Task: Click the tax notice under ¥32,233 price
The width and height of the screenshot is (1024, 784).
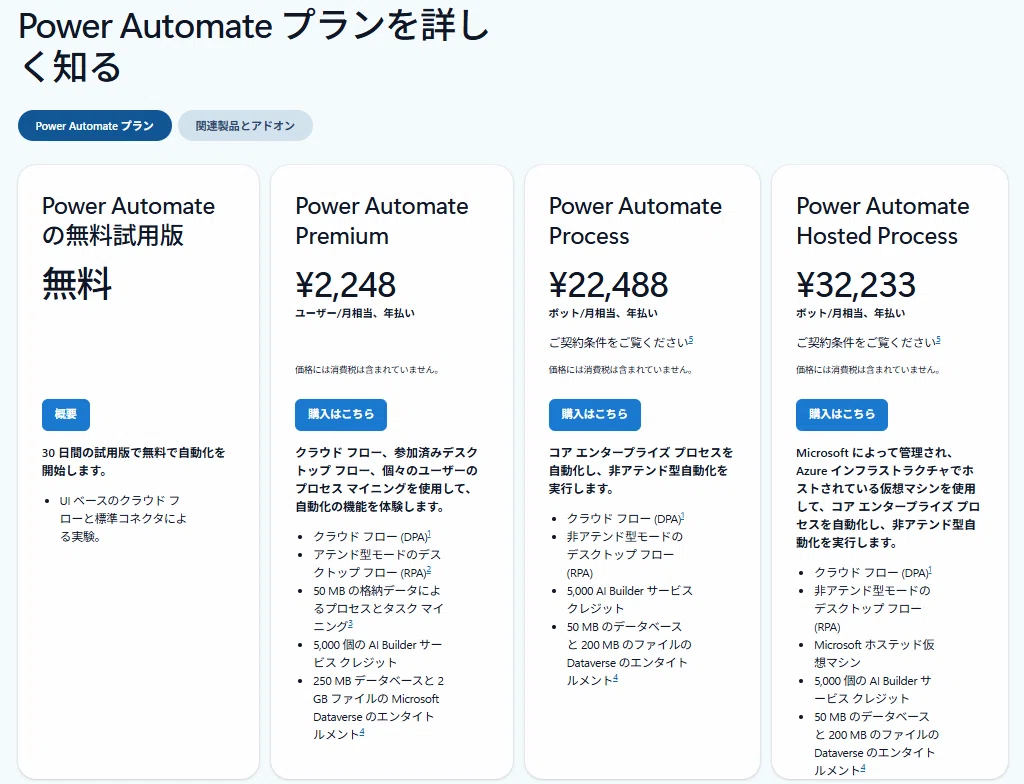Action: (868, 370)
